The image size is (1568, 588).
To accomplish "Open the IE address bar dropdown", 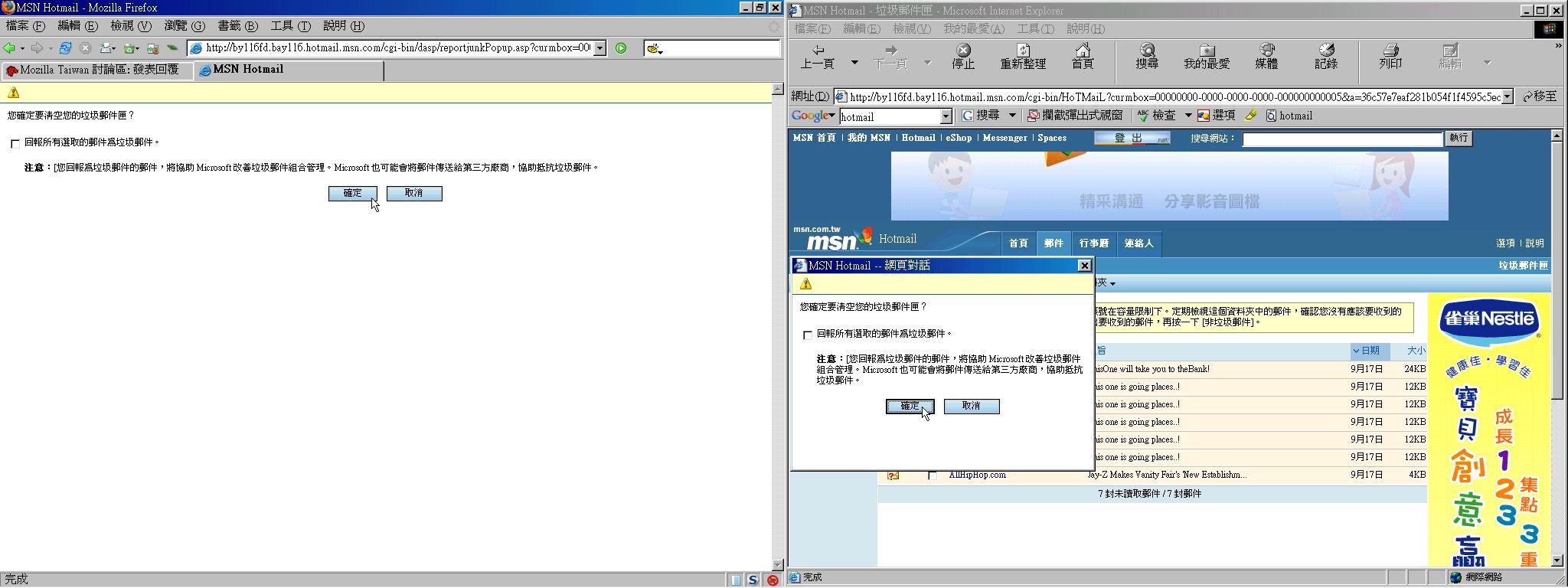I will pyautogui.click(x=1507, y=96).
